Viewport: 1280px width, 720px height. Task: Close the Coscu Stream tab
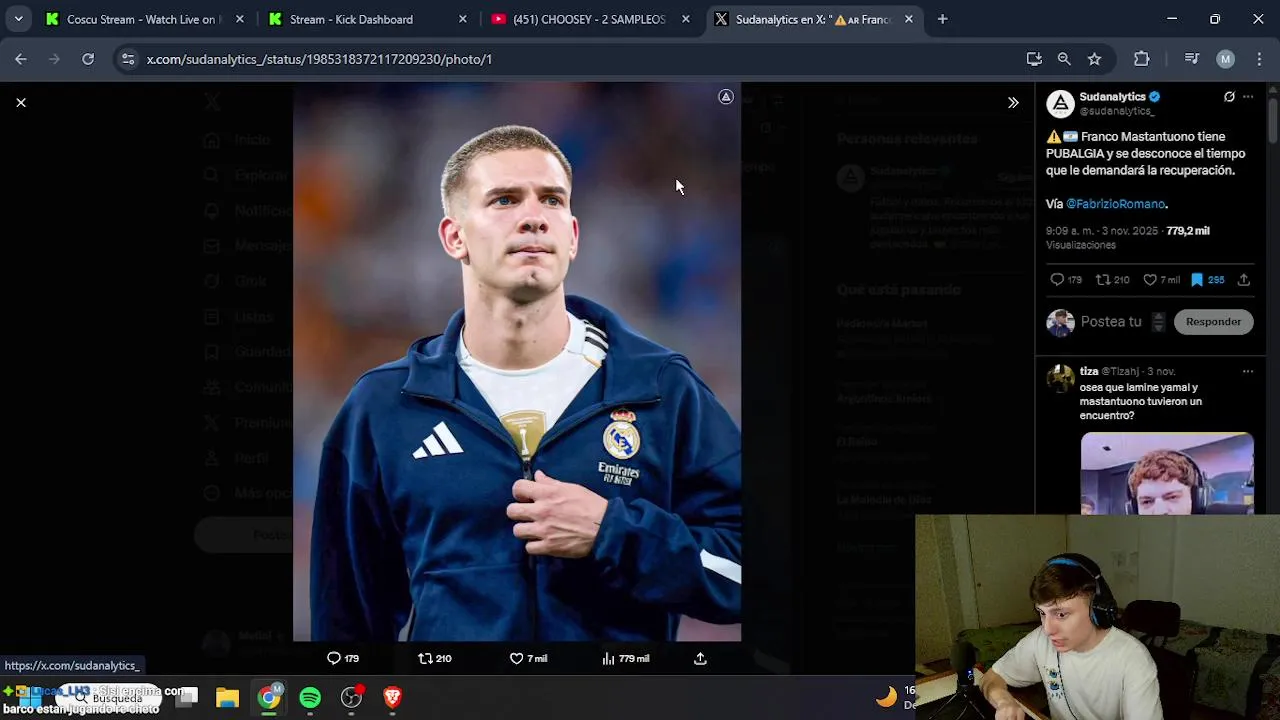[239, 19]
